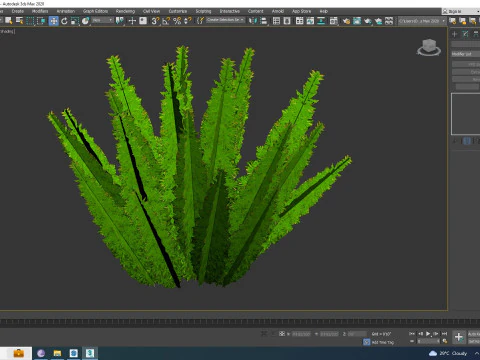Switch to Modify command panel tab

tap(466, 34)
